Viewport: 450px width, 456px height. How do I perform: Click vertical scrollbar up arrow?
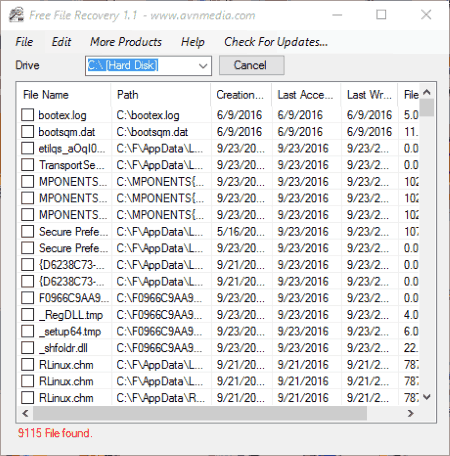427,92
